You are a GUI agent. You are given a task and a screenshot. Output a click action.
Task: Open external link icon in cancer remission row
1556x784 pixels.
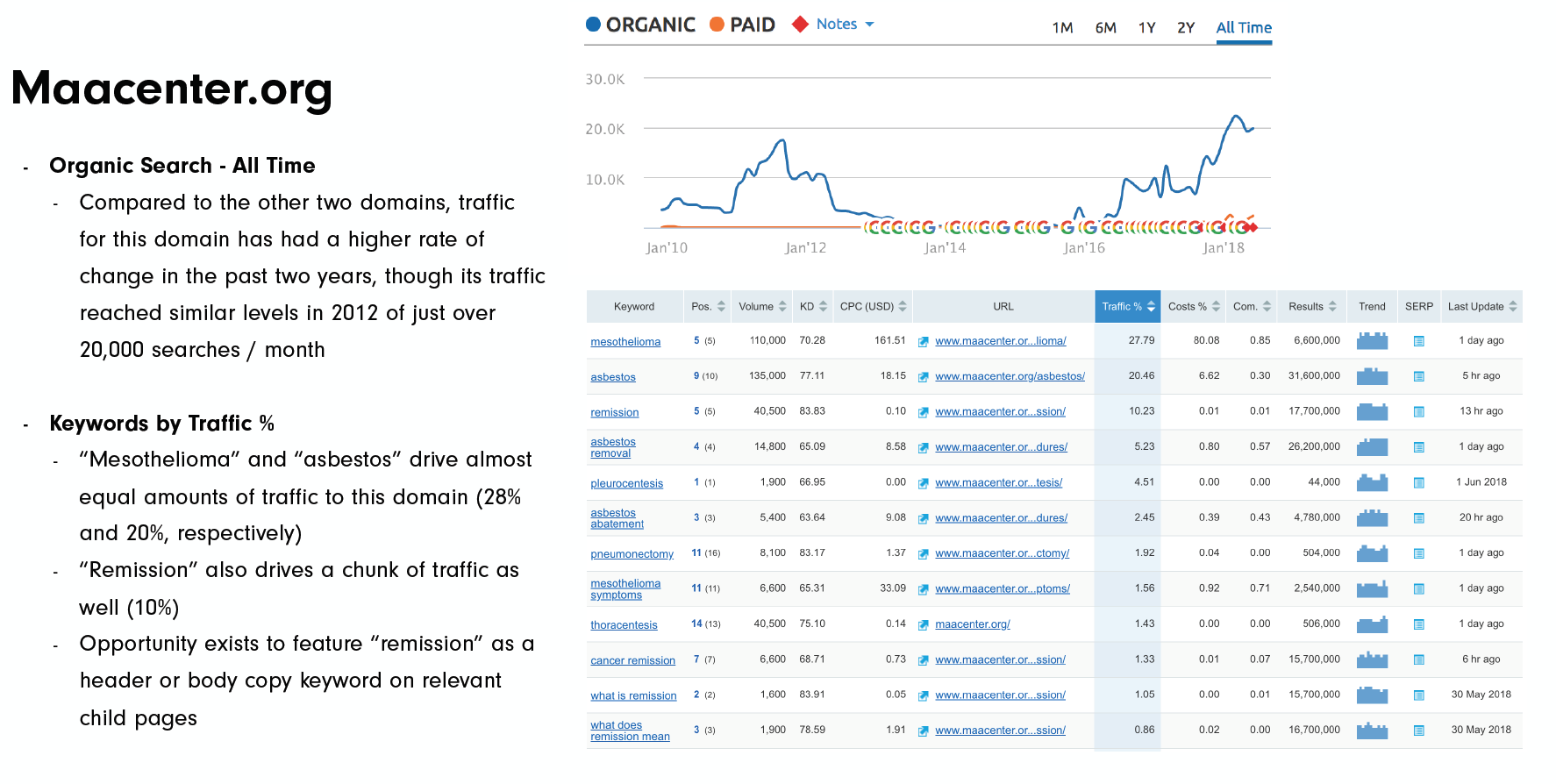[x=924, y=660]
